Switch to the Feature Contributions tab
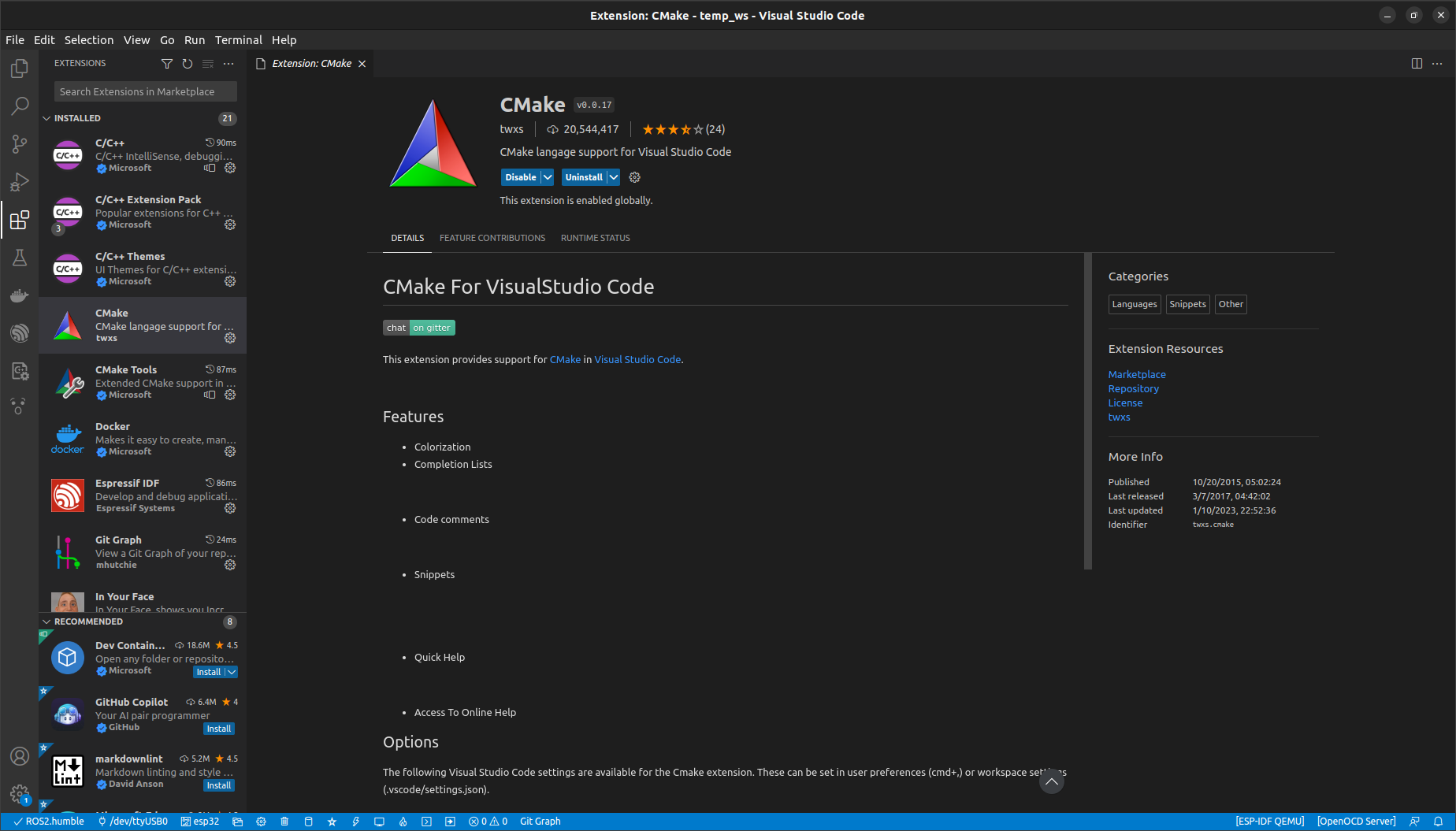1456x831 pixels. click(x=492, y=238)
